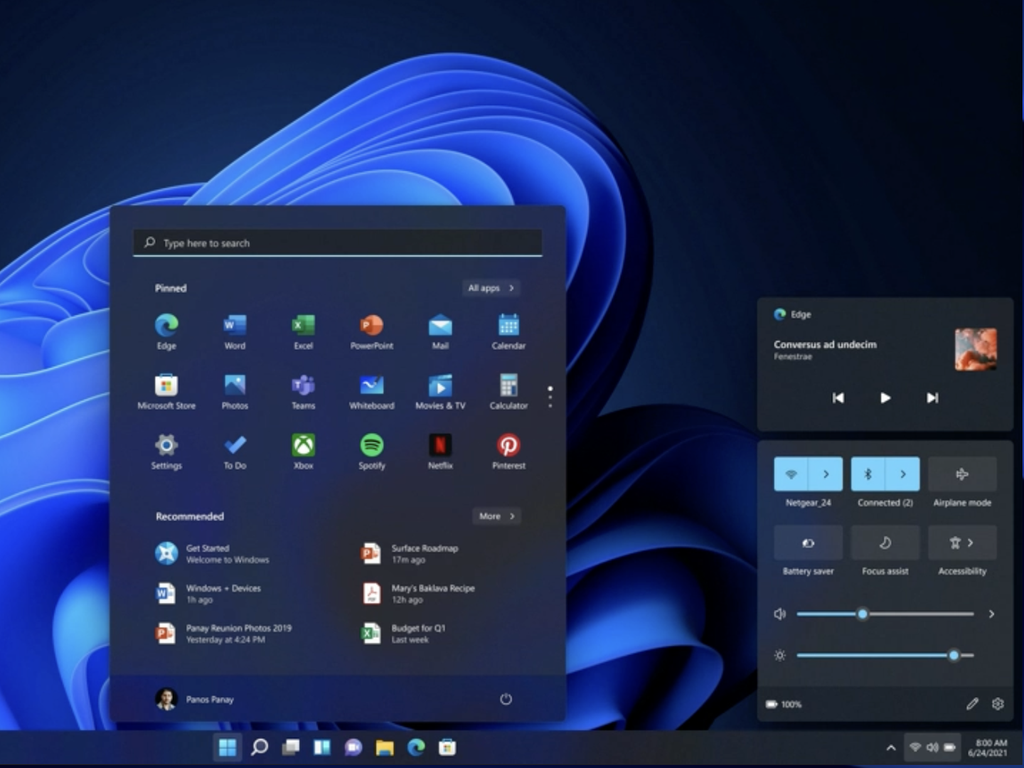Open the Excel pinned app
Screen dimensions: 1024x768
(x=304, y=332)
